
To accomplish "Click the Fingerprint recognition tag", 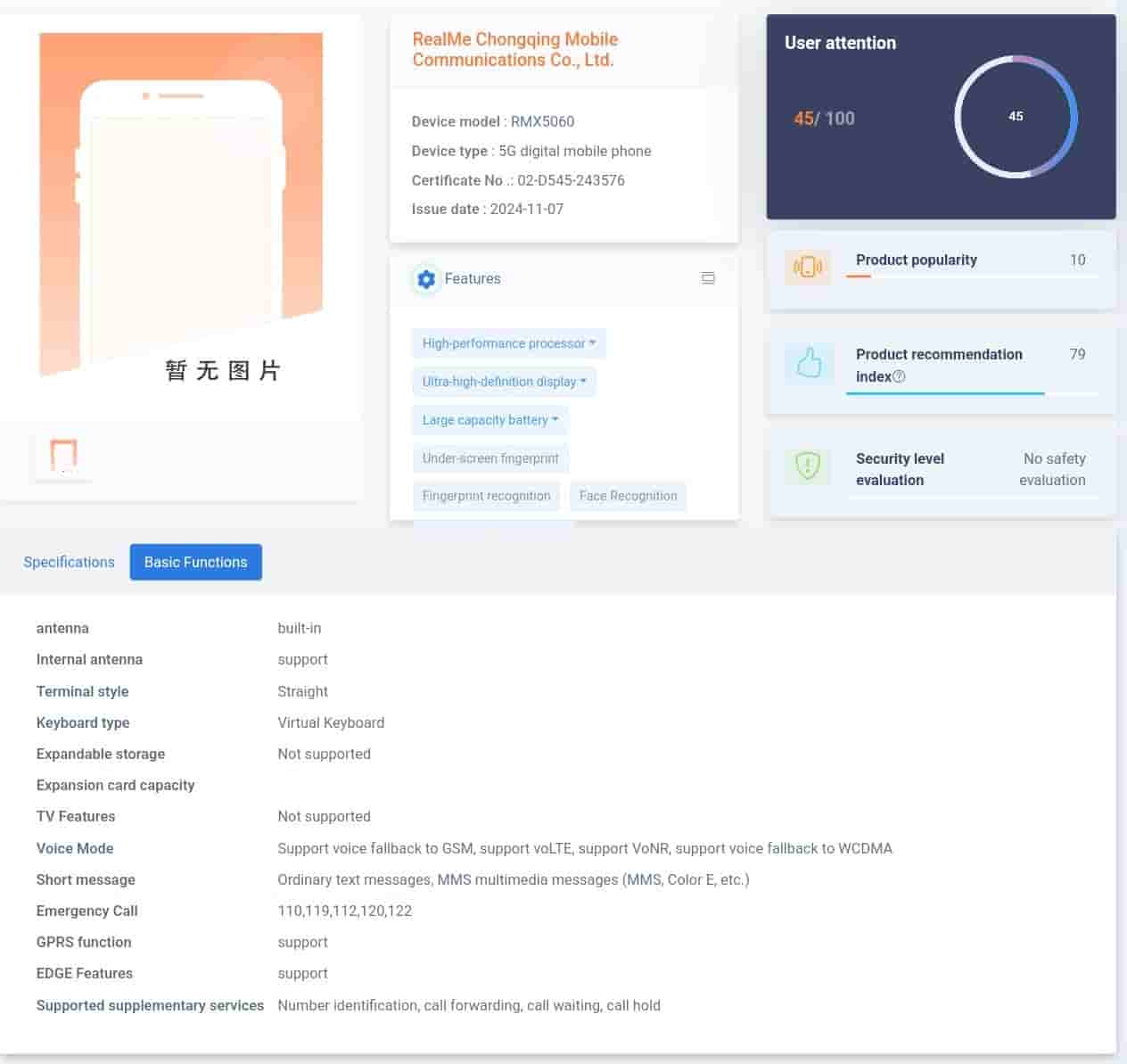I will (x=486, y=496).
